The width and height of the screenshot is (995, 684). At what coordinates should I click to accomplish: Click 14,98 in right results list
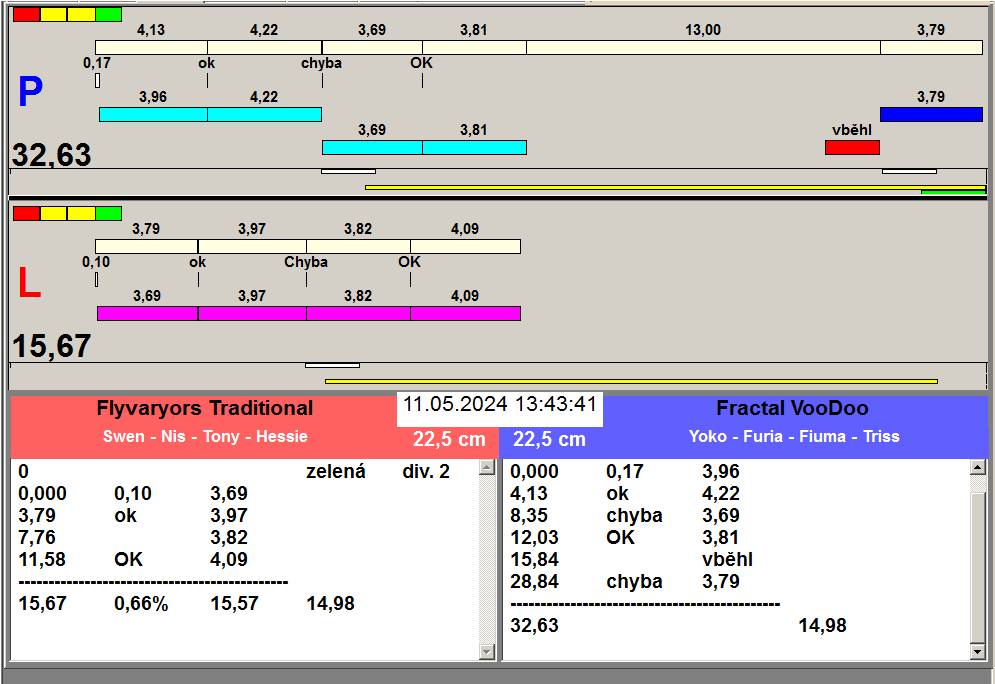pos(822,626)
